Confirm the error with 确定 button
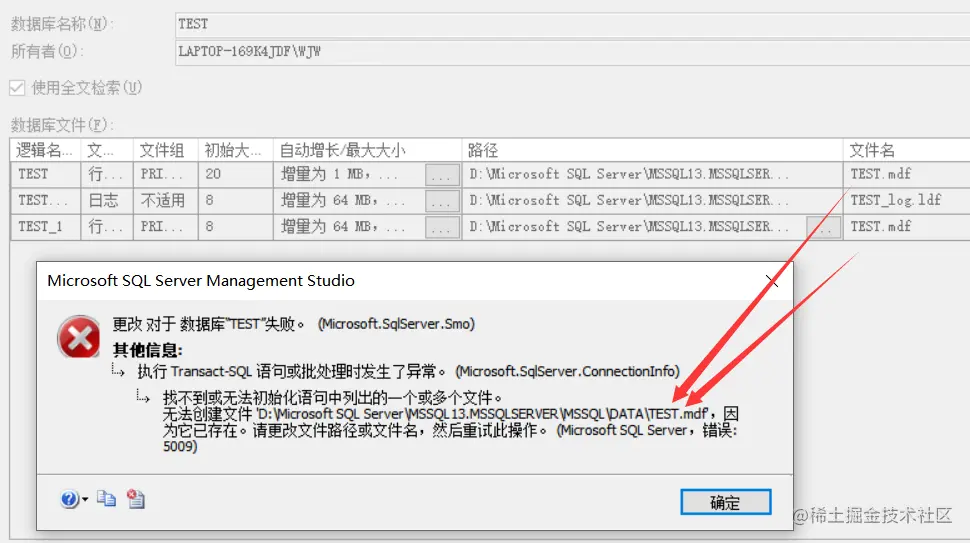970x543 pixels. tap(726, 502)
